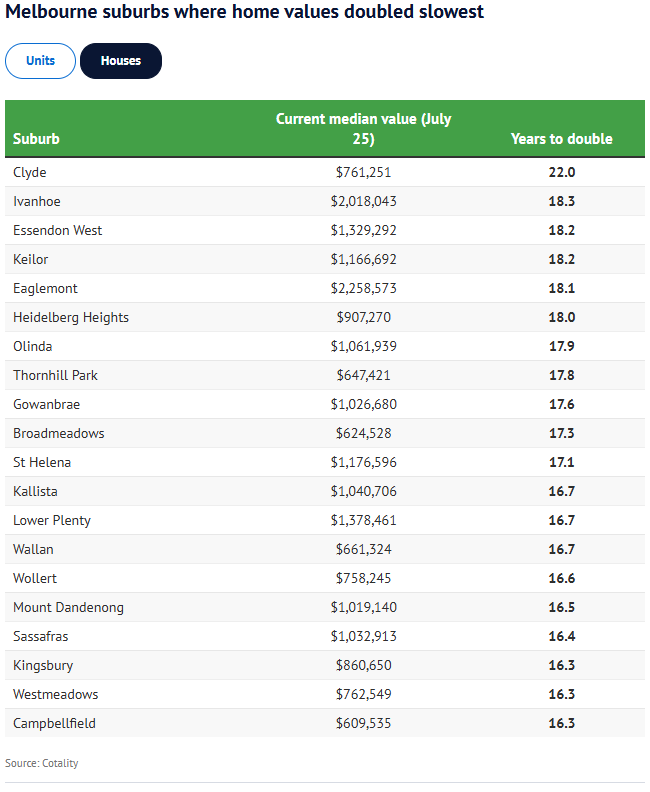650x792 pixels.
Task: Select the Heidelberg Heights suburb cell
Action: pyautogui.click(x=71, y=317)
